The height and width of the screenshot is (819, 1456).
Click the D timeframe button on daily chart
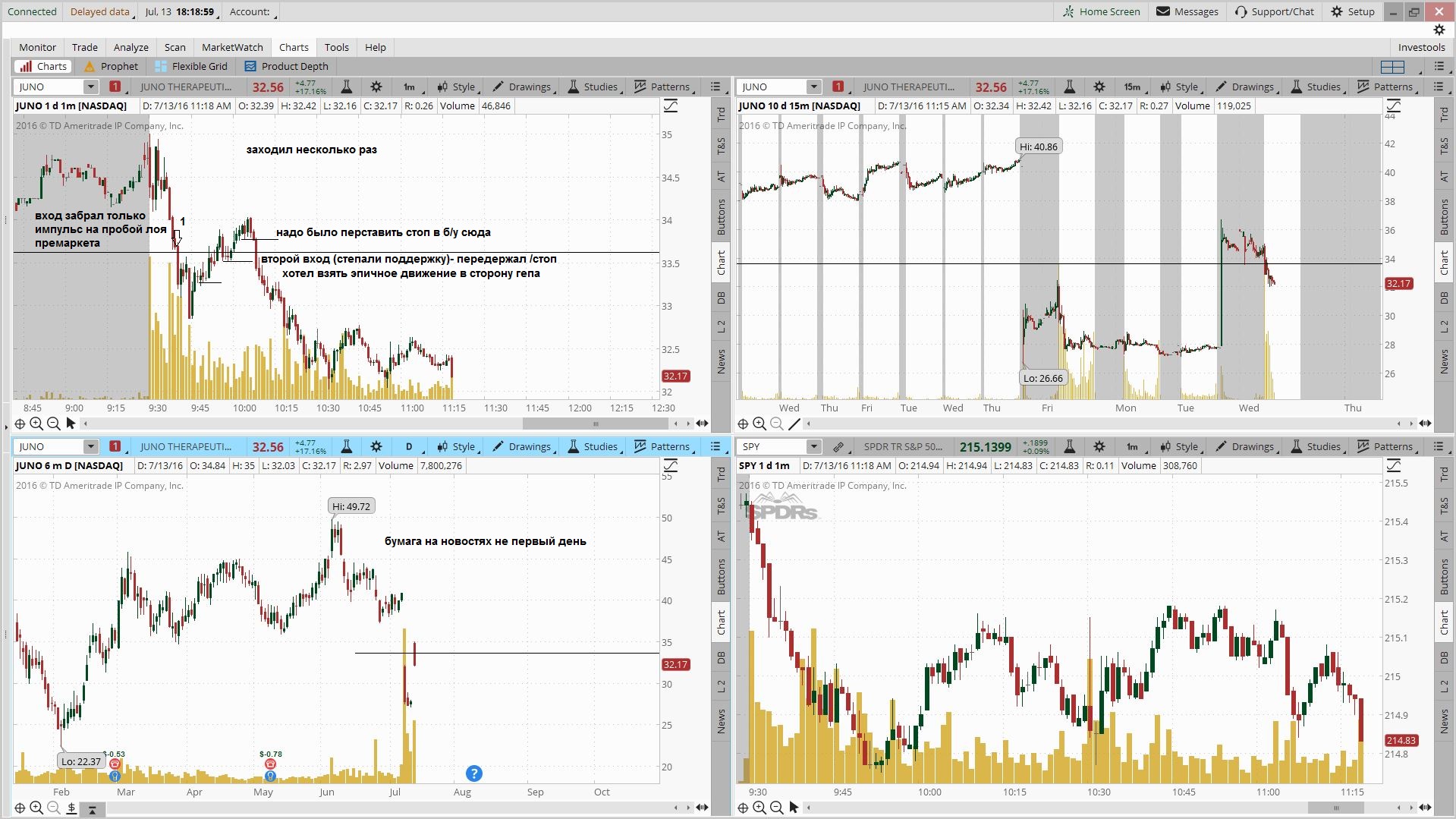[x=409, y=446]
